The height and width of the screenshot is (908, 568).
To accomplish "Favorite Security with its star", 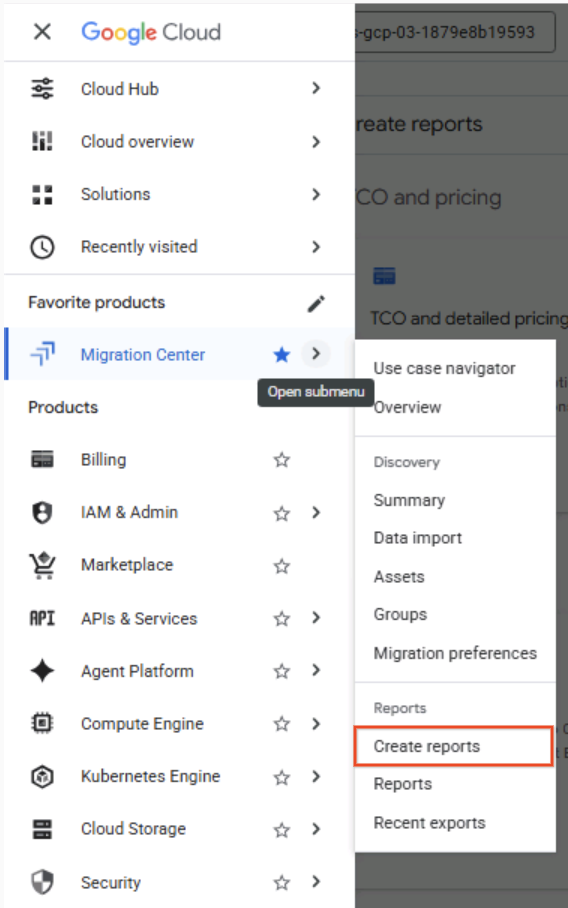I will (282, 883).
